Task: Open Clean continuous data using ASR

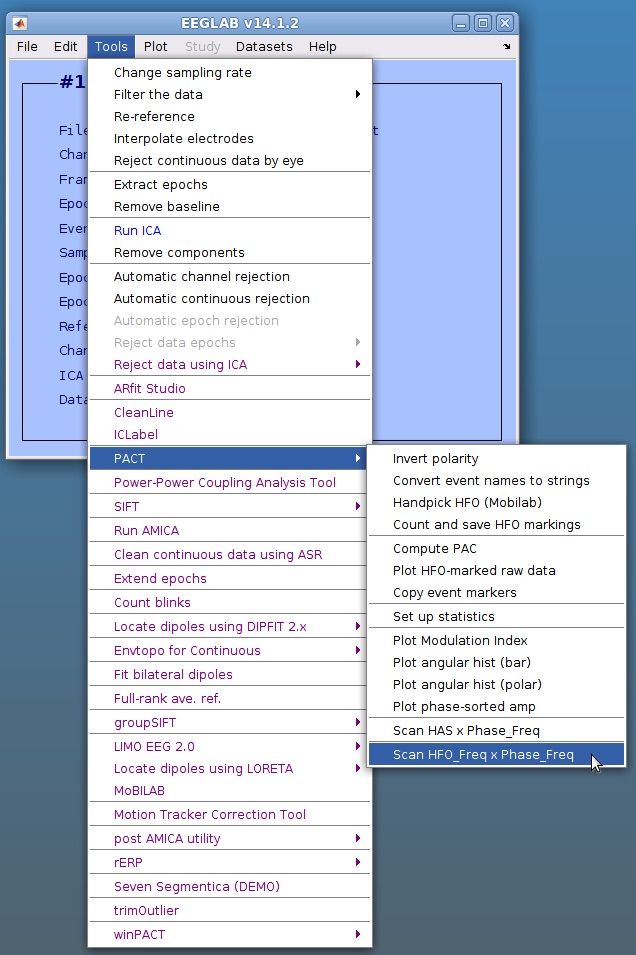Action: tap(217, 555)
